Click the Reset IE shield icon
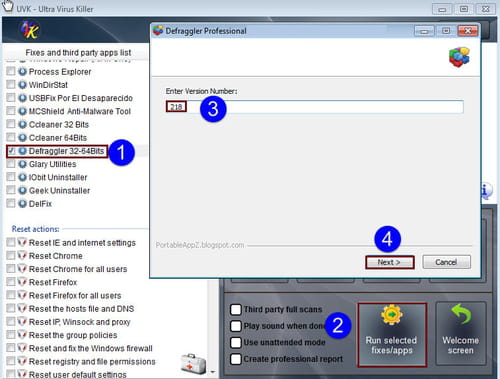This screenshot has width=500, height=379. [22, 242]
